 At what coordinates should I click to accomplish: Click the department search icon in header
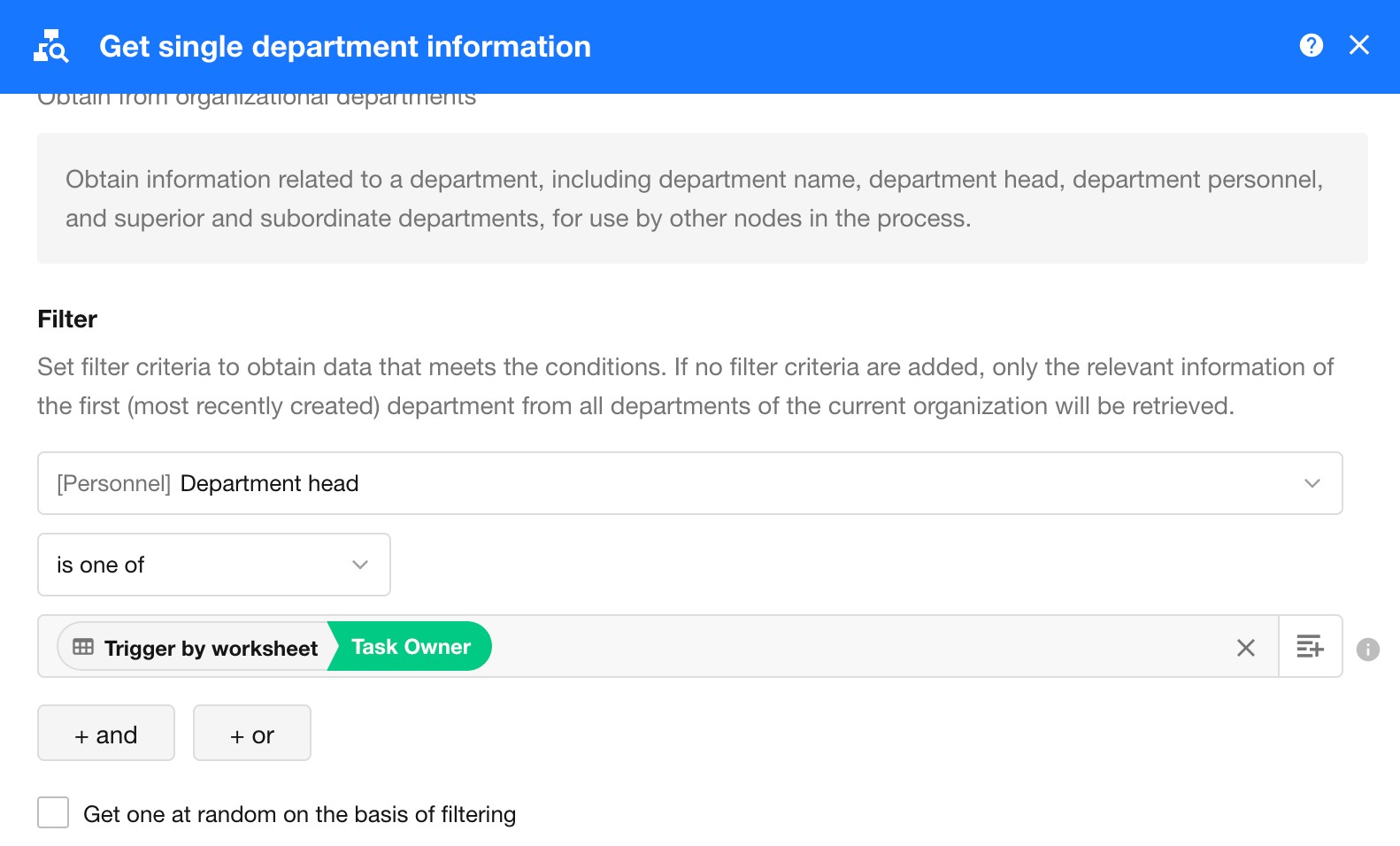(x=50, y=46)
